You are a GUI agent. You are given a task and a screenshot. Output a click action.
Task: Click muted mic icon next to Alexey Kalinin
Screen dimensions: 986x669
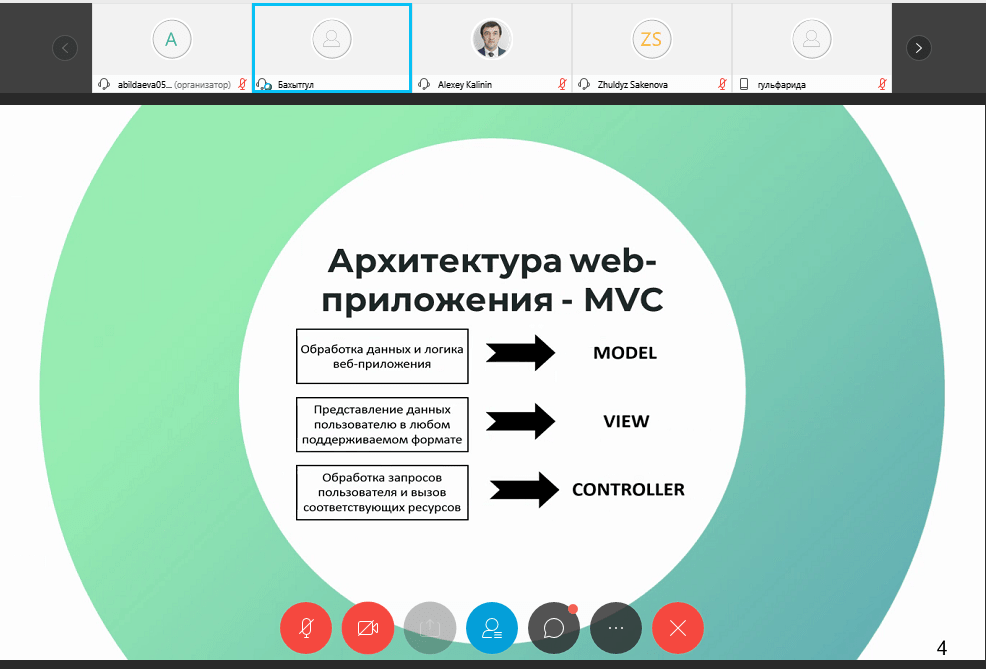coord(562,84)
